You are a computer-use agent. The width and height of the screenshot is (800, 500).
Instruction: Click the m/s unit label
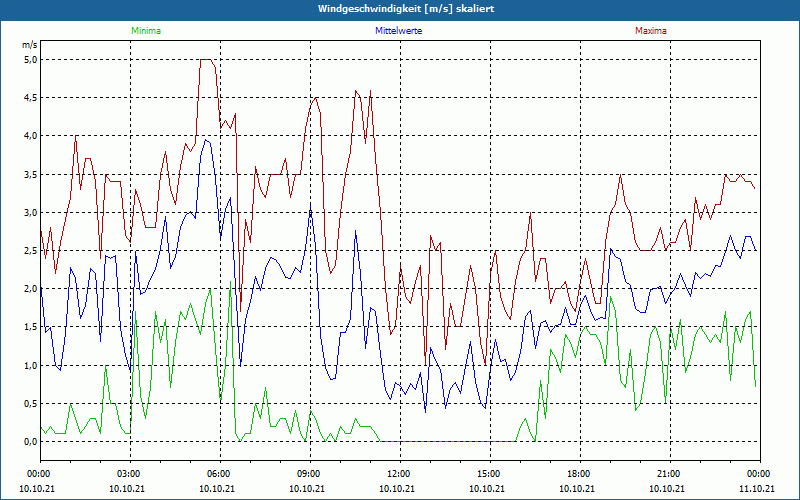[x=30, y=45]
